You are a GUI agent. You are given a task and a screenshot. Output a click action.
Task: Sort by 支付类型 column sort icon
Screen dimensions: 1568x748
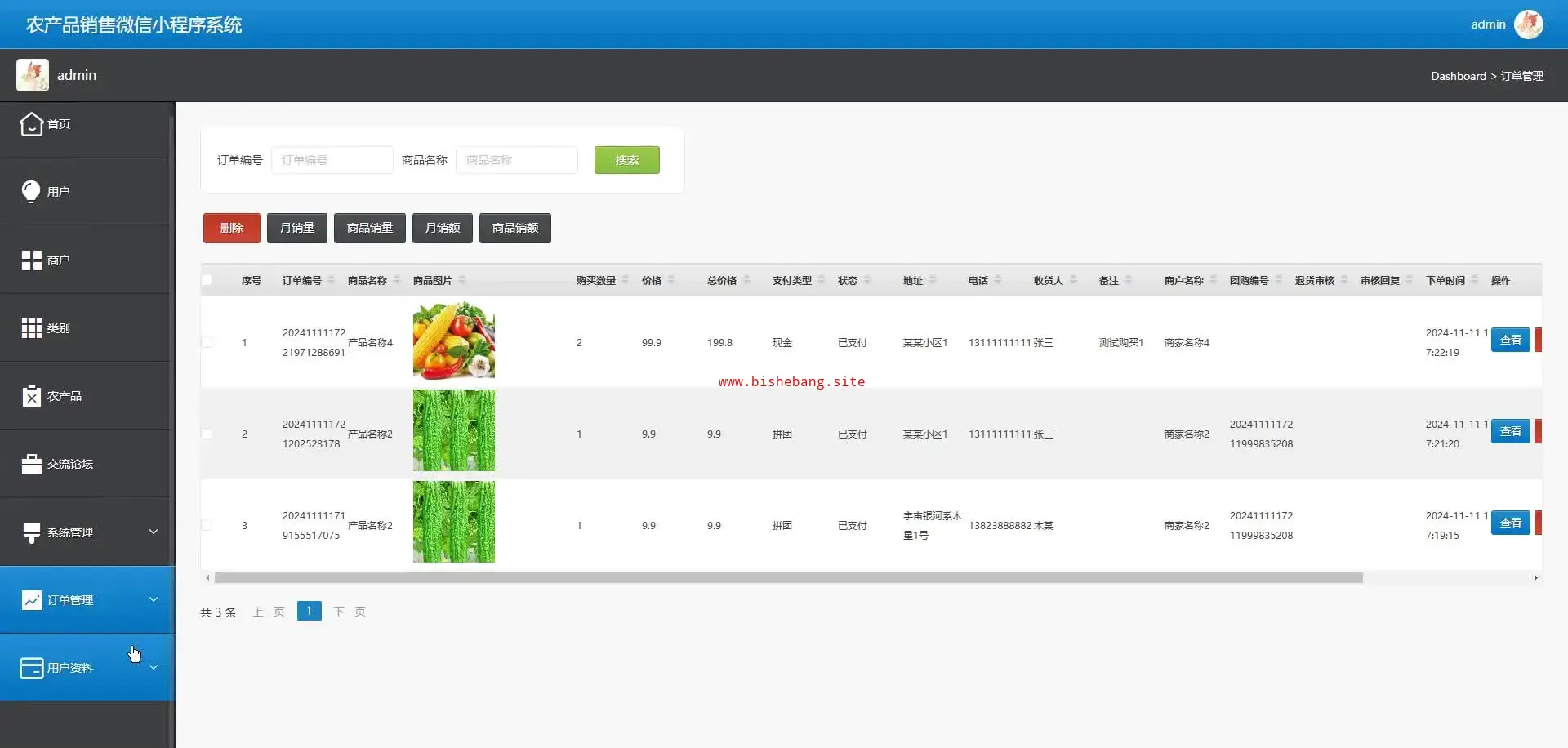821,280
